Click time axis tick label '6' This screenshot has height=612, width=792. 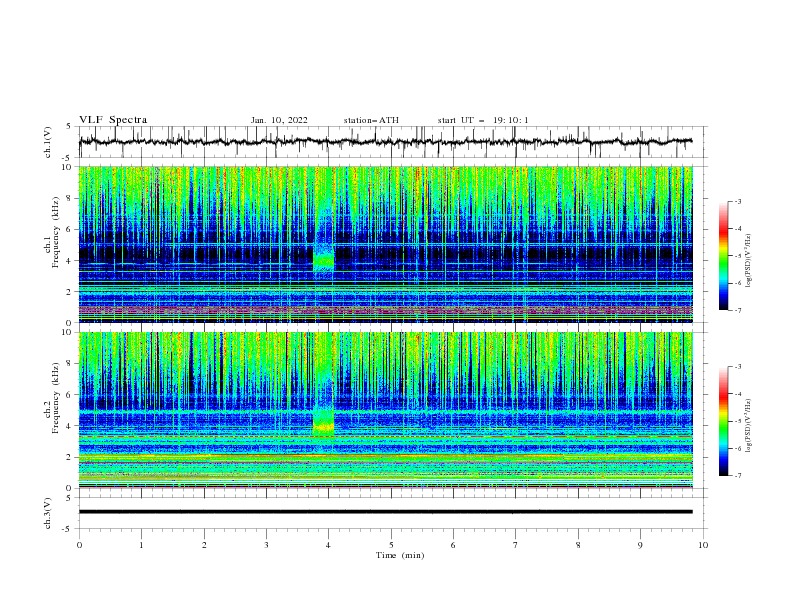tap(453, 545)
